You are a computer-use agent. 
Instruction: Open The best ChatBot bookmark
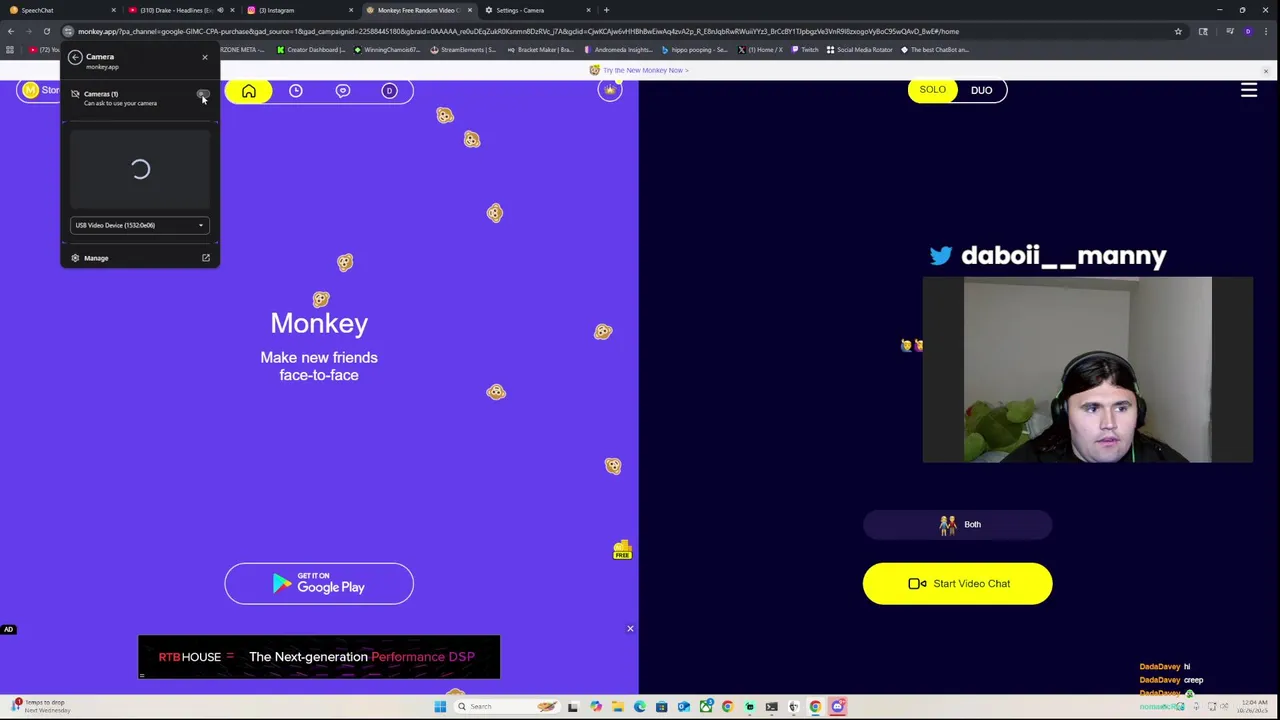click(936, 50)
